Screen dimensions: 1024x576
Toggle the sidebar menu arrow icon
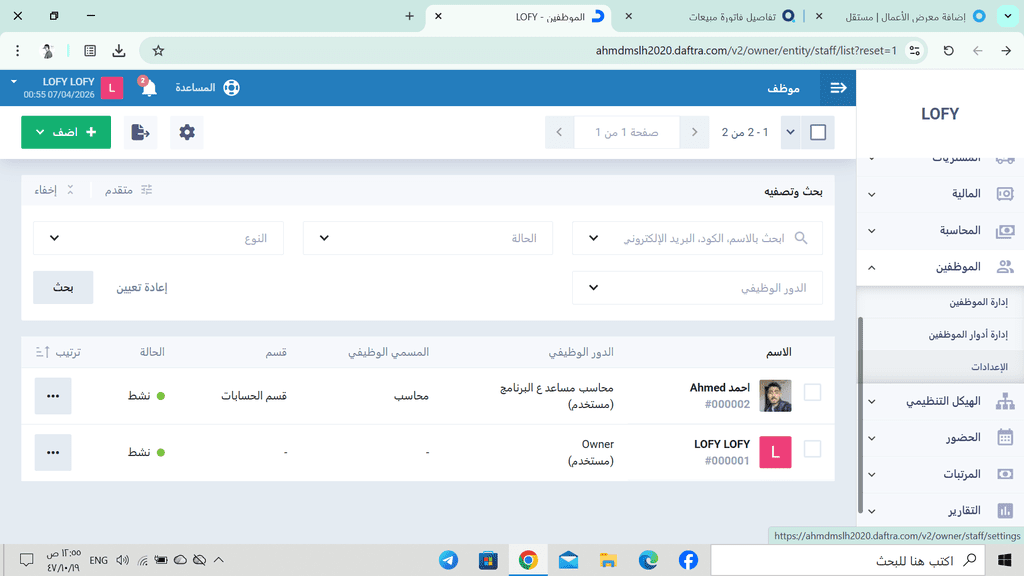click(x=838, y=88)
